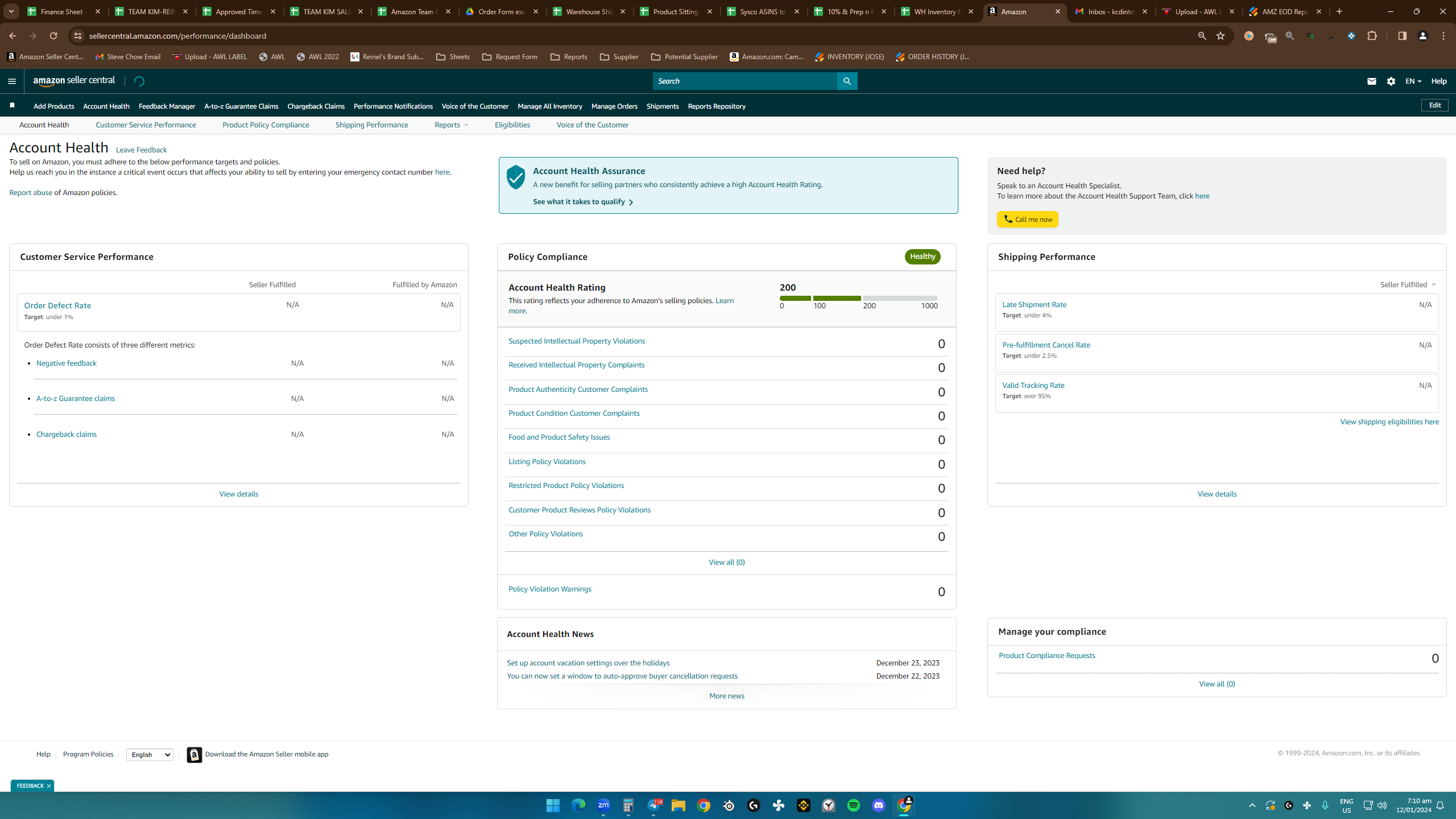Open the Chrome profile avatar
1456x819 pixels.
coord(1423,36)
